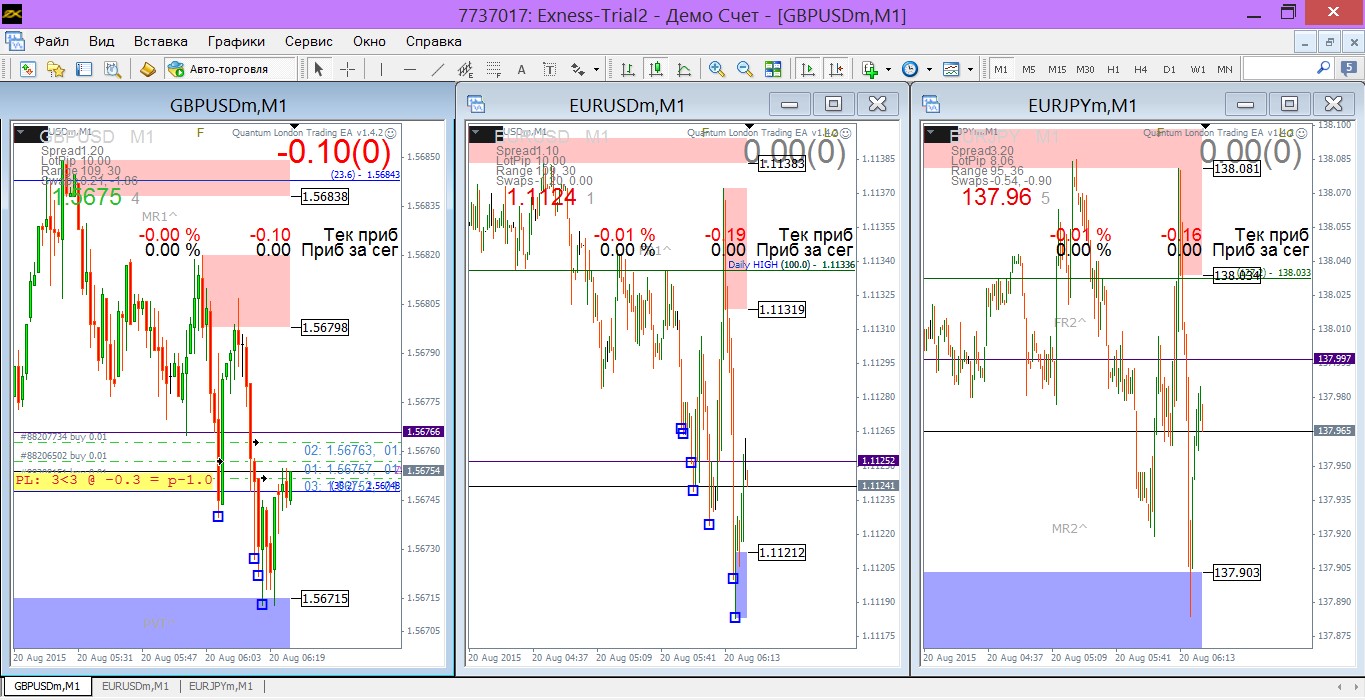
Task: Switch to candlestick chart display
Action: [x=656, y=69]
